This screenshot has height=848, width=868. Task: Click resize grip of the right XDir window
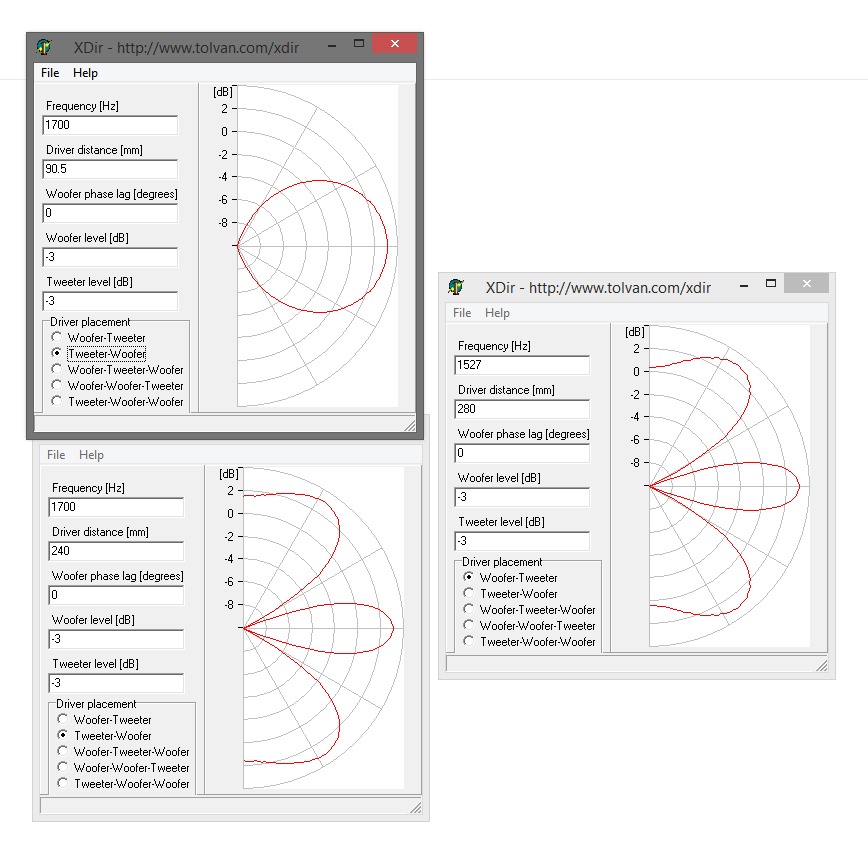coord(822,665)
